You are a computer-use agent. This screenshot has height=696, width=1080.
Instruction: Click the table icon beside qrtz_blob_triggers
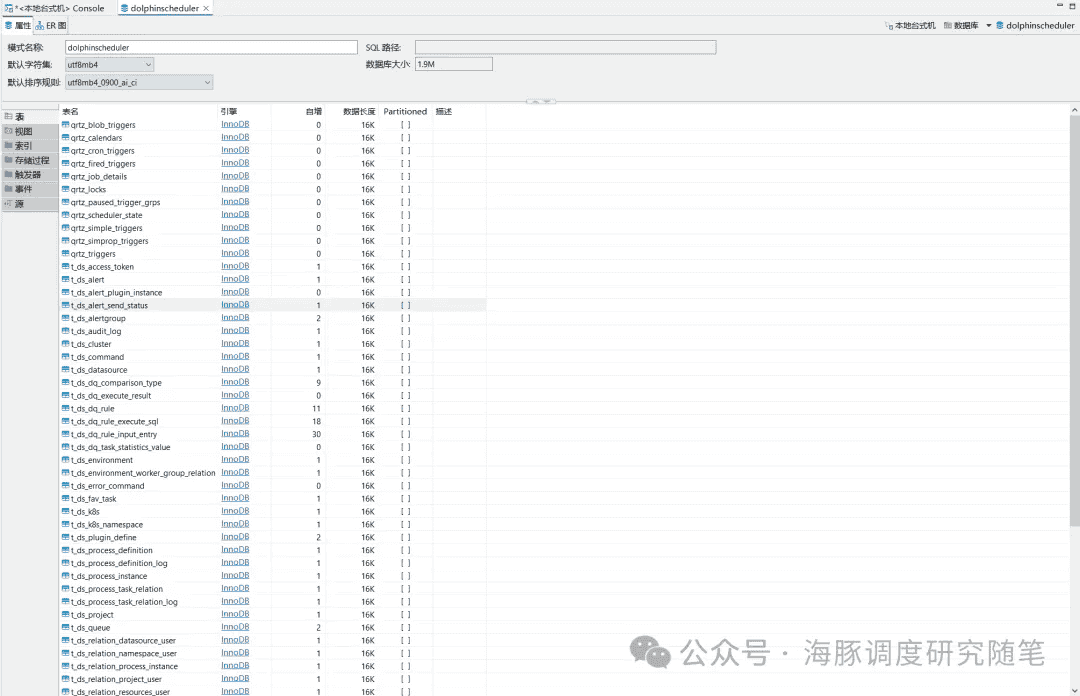coord(66,125)
